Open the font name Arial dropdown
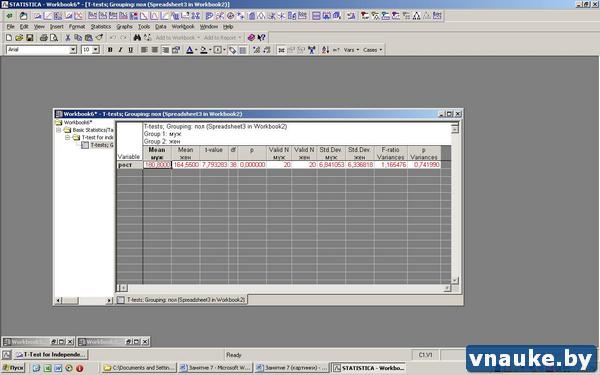The width and height of the screenshot is (600, 375). click(73, 50)
